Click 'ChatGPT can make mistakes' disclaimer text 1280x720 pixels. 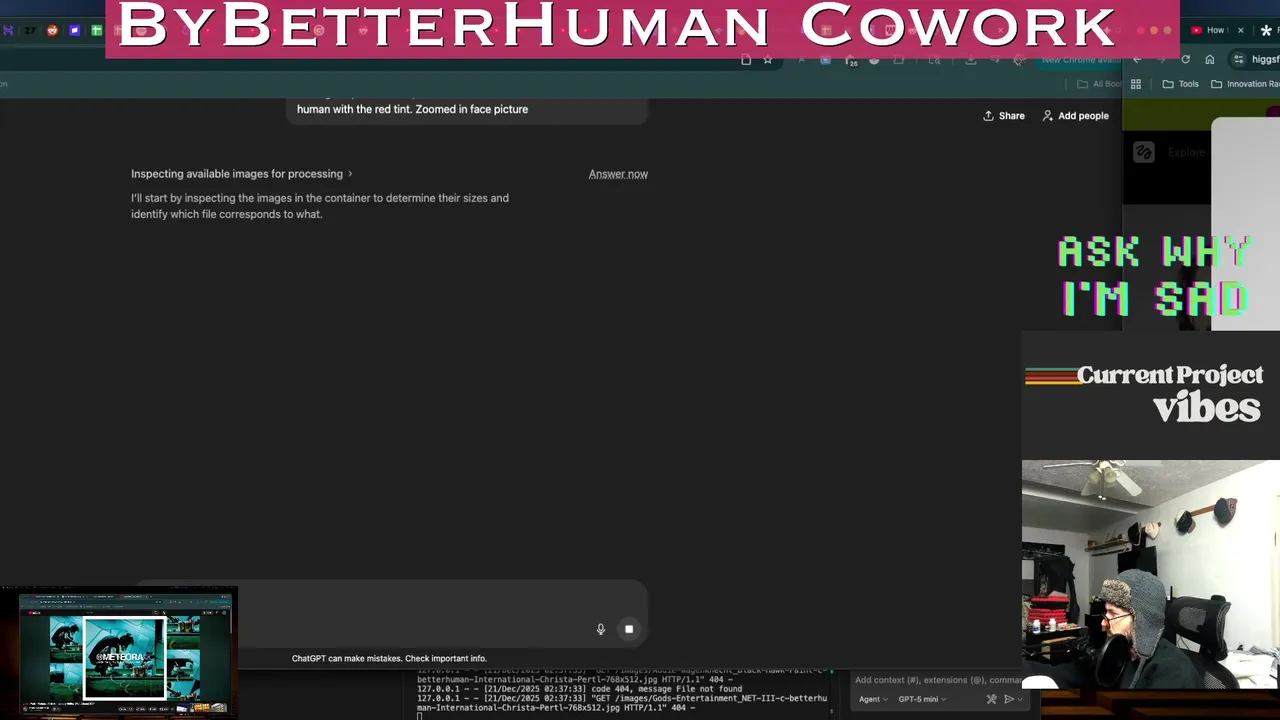point(389,658)
